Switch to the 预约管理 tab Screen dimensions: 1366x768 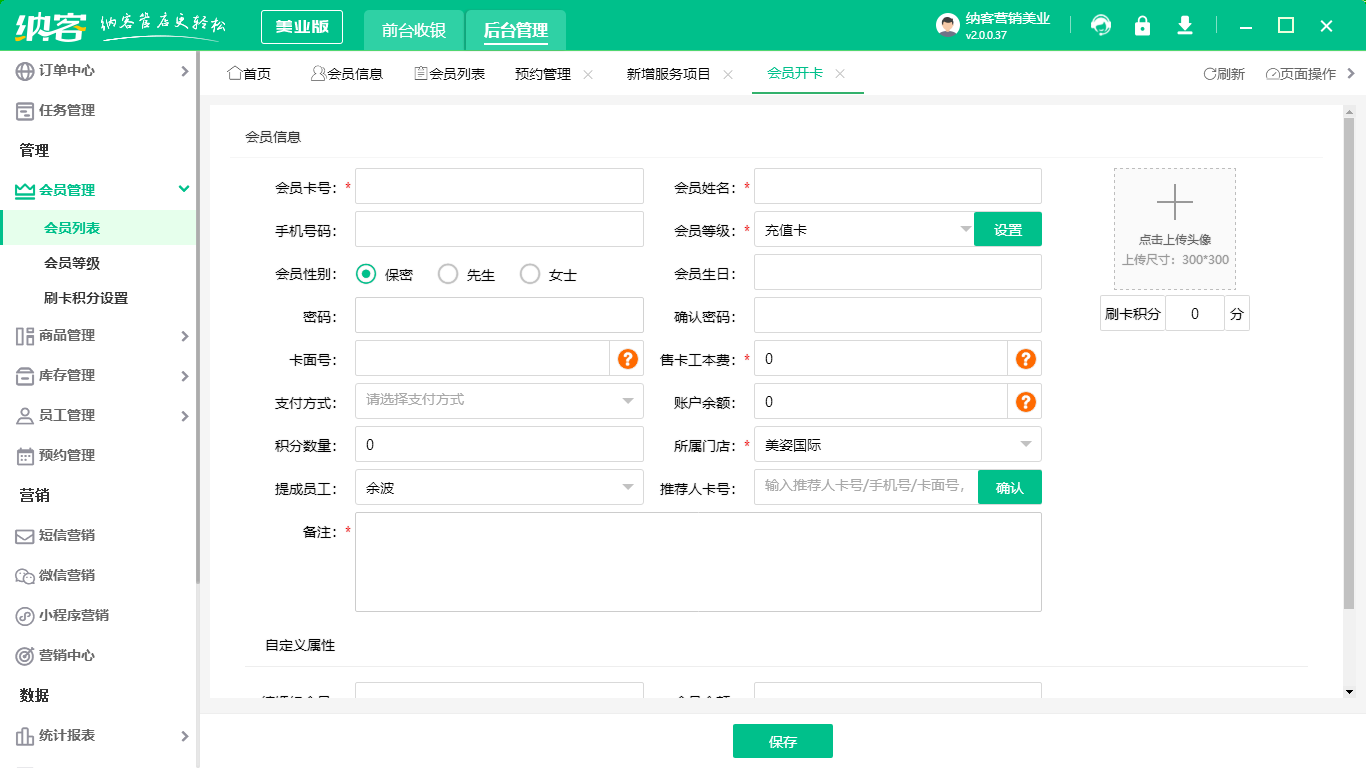pyautogui.click(x=542, y=74)
